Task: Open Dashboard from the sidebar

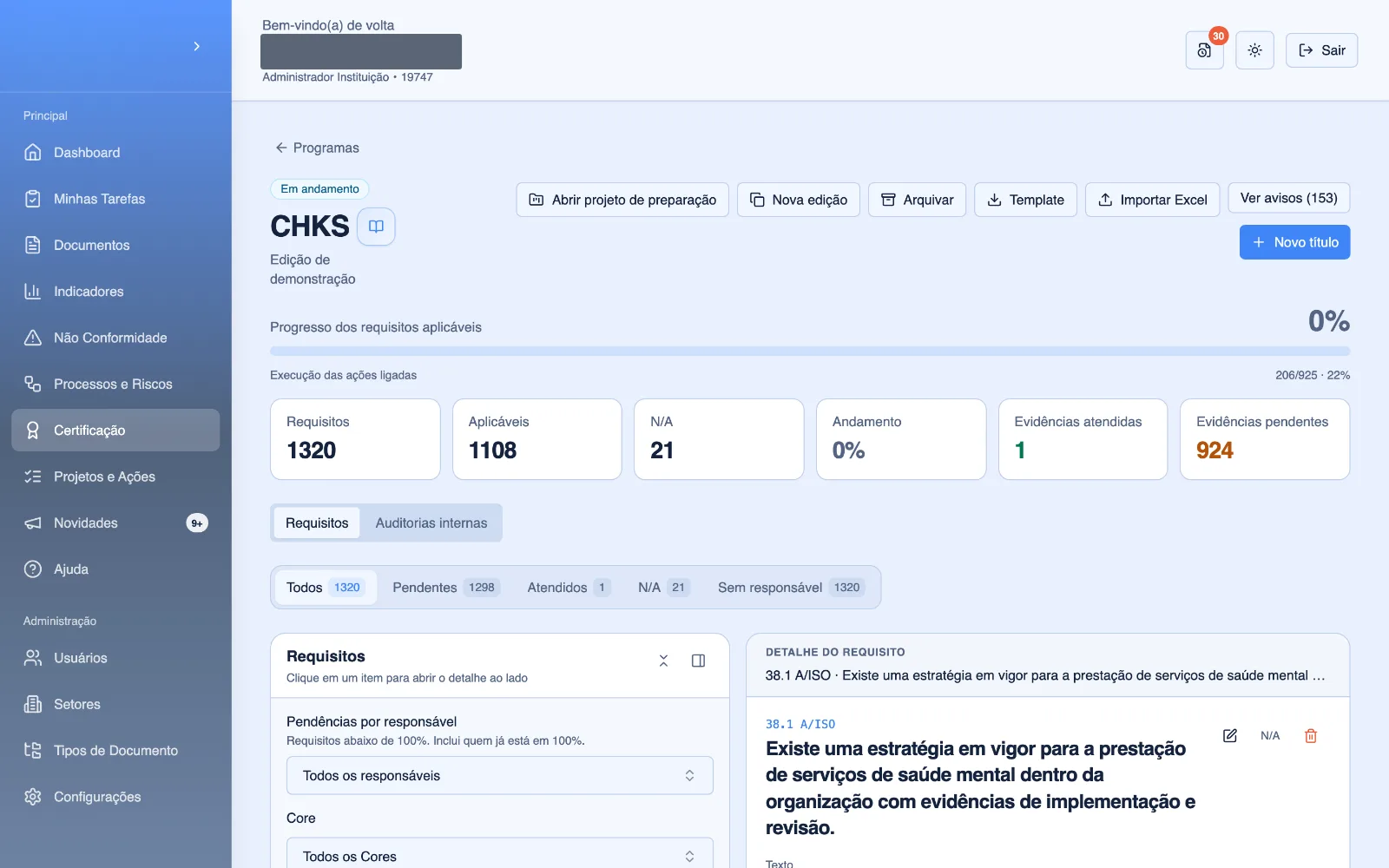Action: (115, 153)
